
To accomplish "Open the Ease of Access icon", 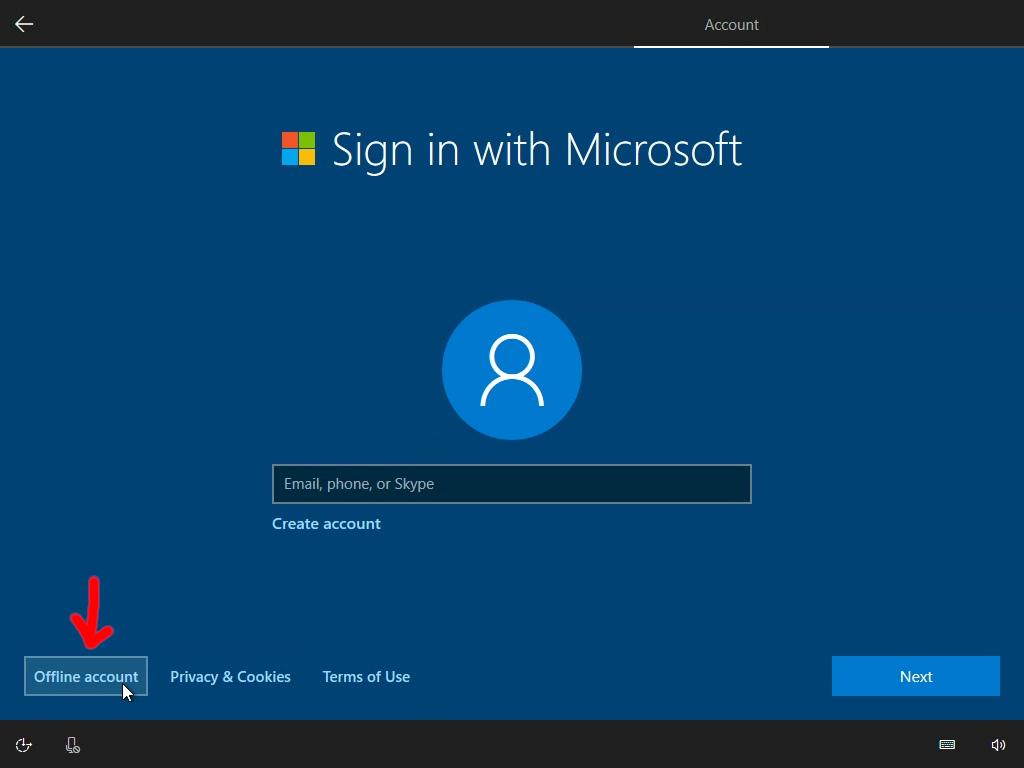I will click(x=24, y=745).
